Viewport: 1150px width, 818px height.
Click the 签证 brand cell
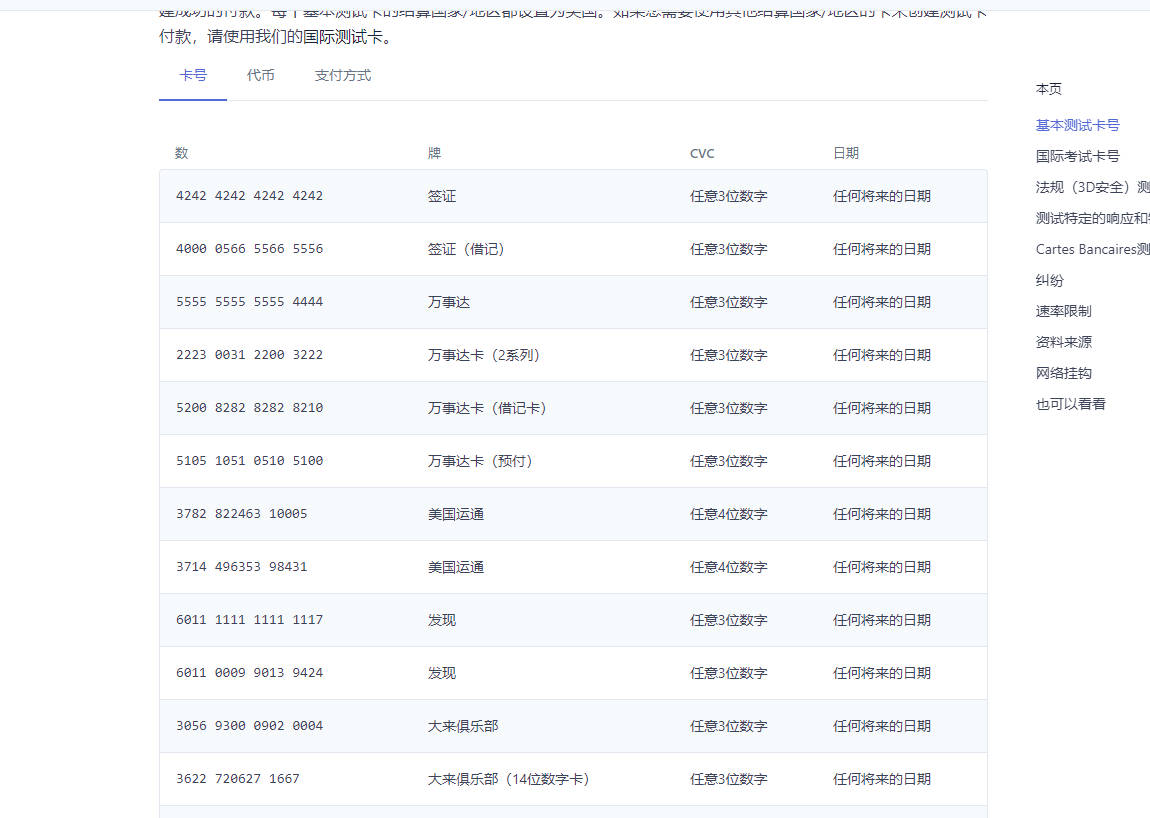(x=442, y=197)
